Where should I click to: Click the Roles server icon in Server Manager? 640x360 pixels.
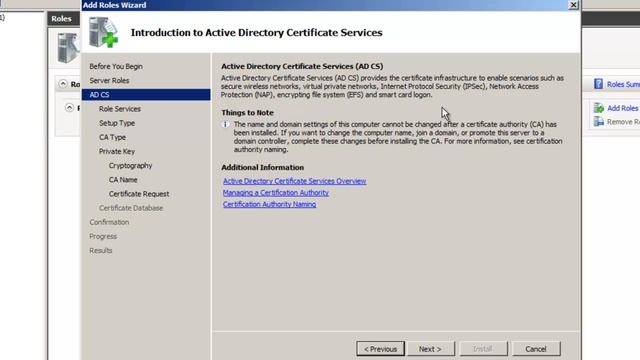(x=69, y=48)
